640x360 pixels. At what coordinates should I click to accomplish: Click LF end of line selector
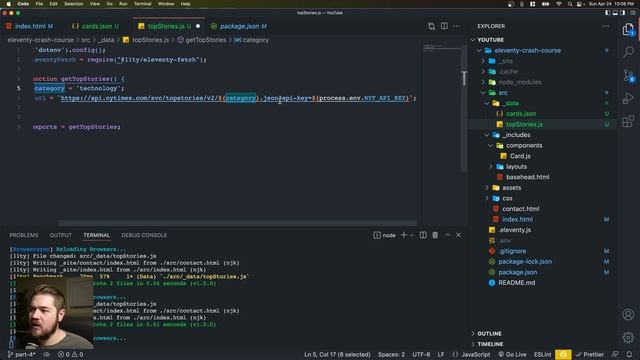click(x=441, y=354)
